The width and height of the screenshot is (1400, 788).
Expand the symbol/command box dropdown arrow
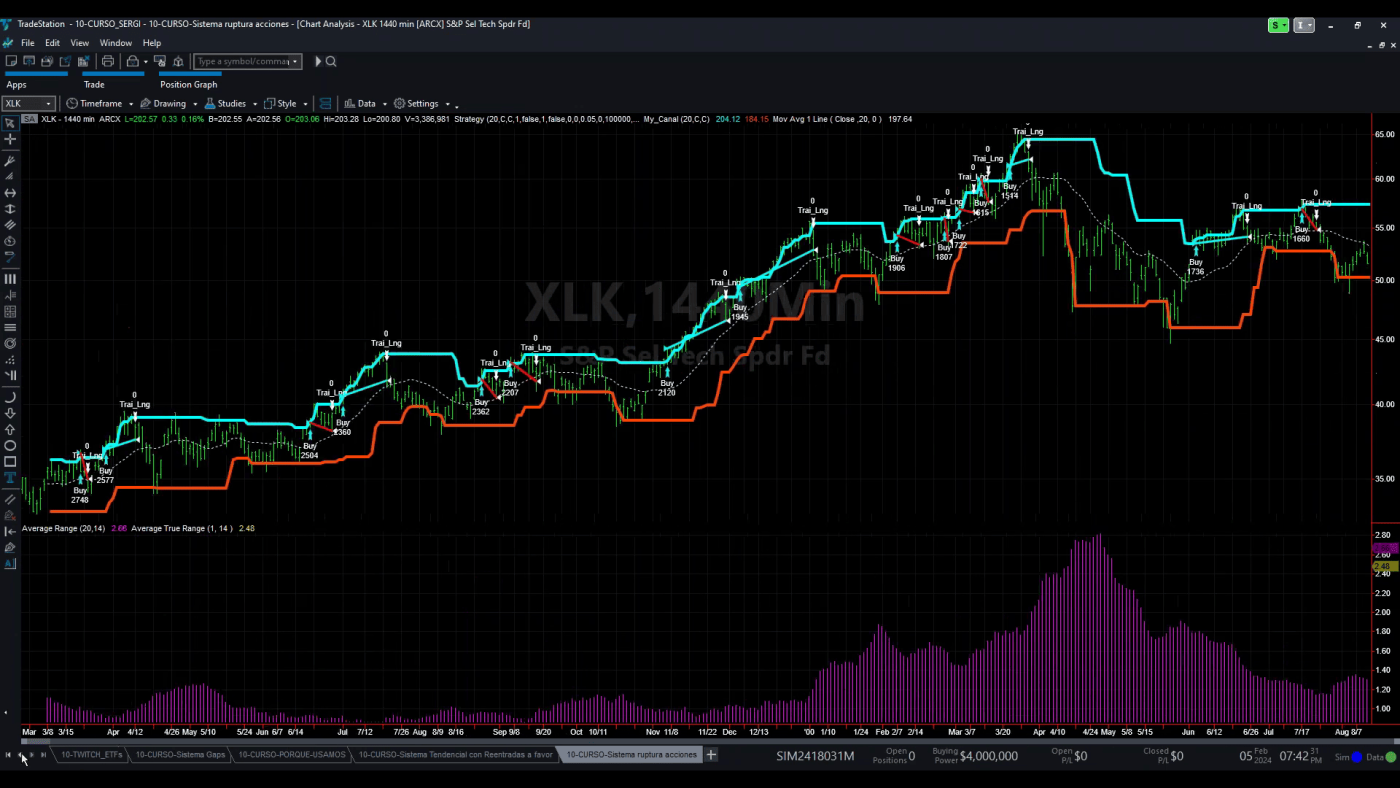(295, 61)
